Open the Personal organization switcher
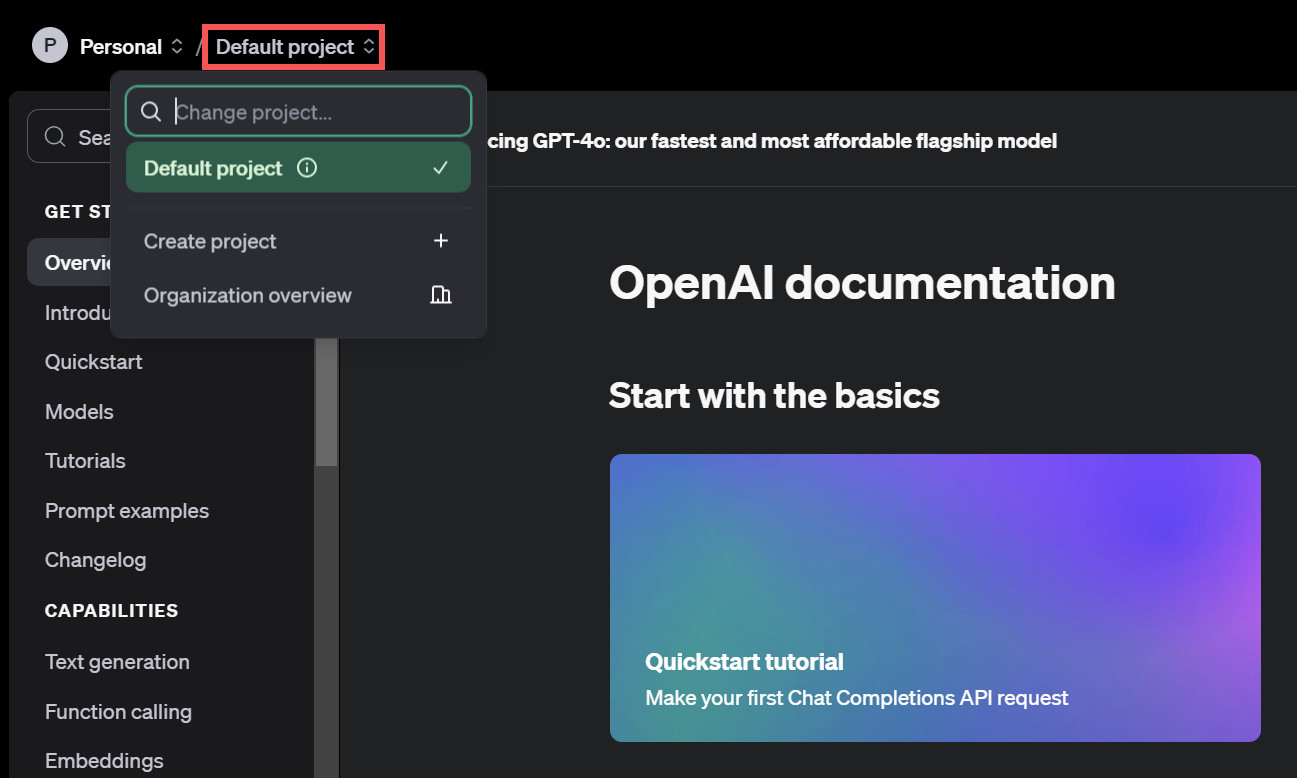1297x778 pixels. (x=132, y=46)
